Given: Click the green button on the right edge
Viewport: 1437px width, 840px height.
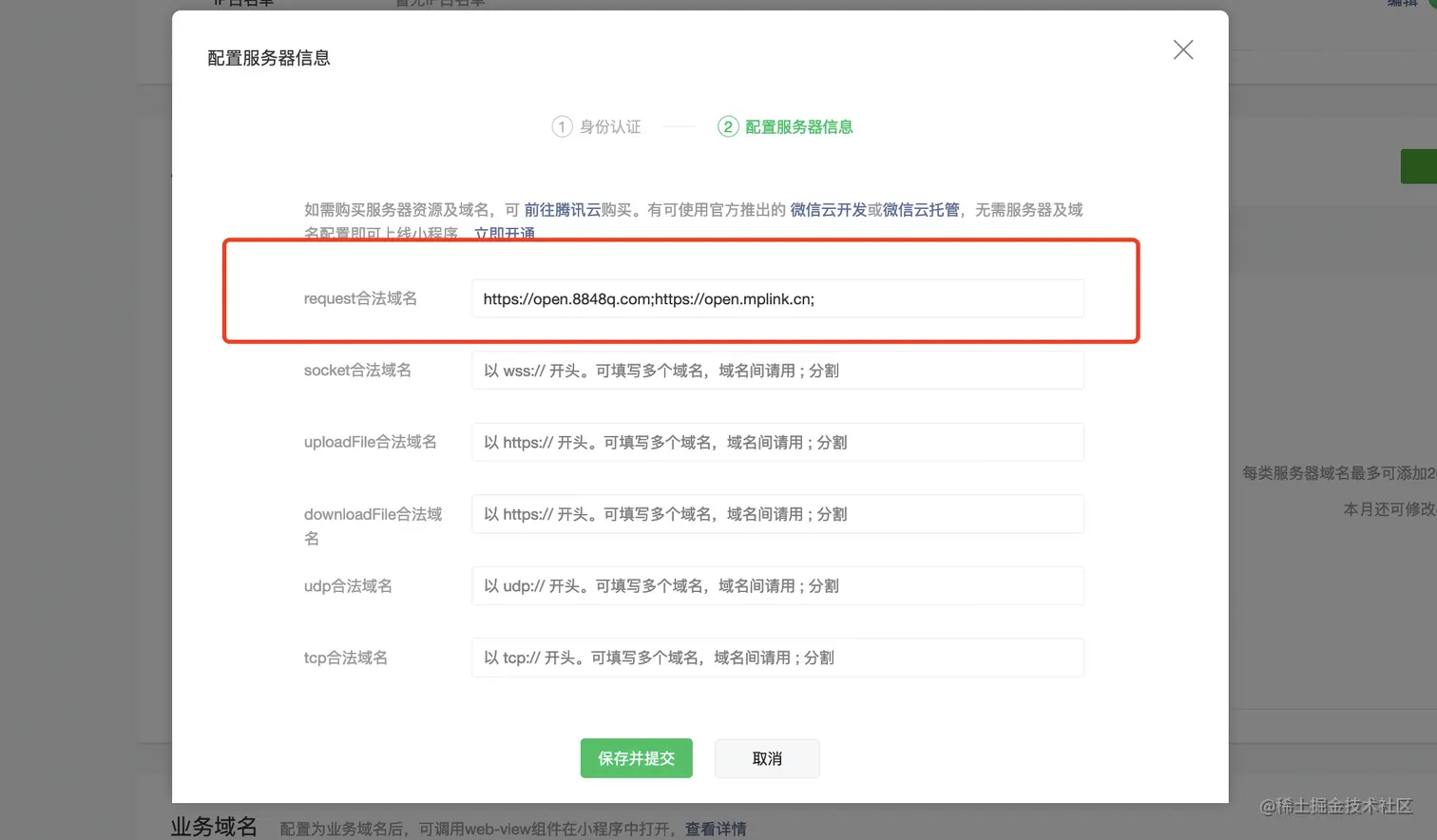Looking at the screenshot, I should (x=1423, y=165).
